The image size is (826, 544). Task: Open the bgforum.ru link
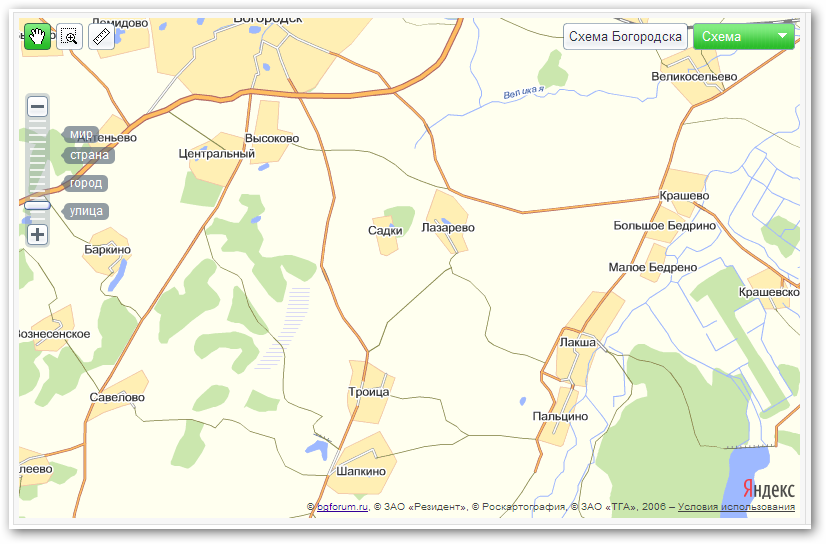click(x=343, y=507)
